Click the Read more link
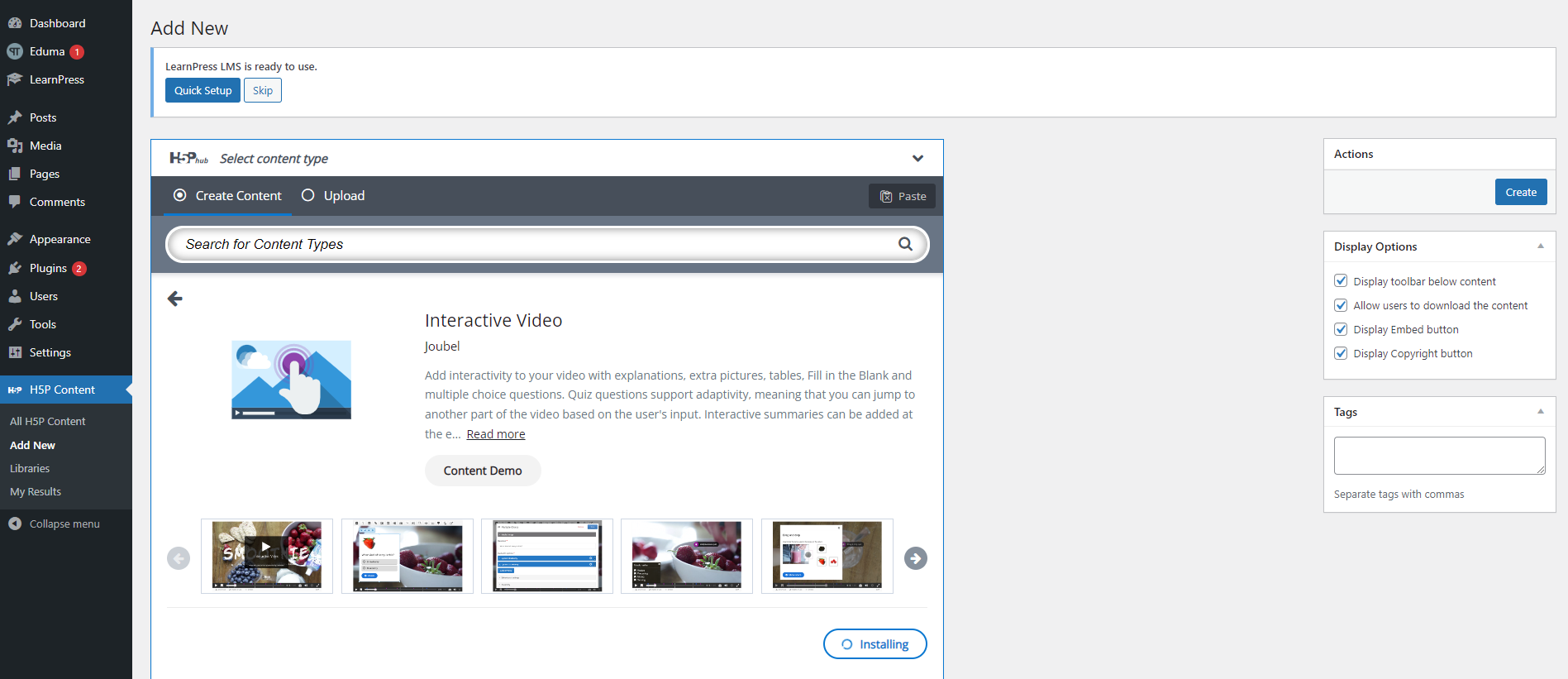1568x679 pixels. point(496,434)
